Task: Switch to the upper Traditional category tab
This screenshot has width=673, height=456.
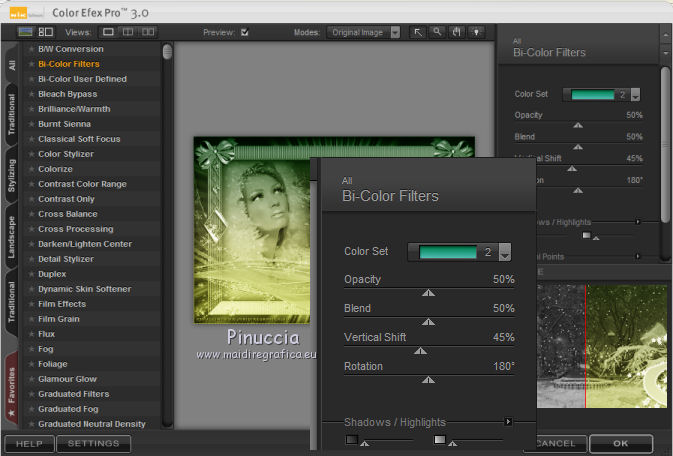Action: tap(12, 114)
